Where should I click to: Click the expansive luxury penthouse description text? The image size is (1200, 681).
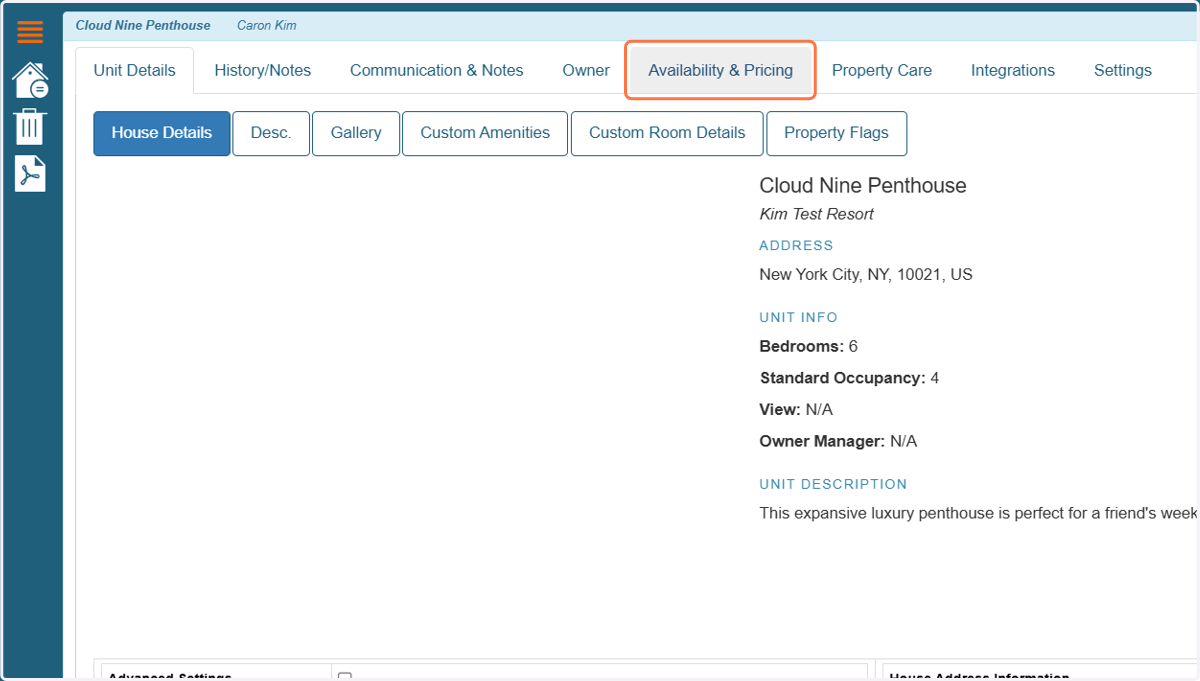(979, 513)
